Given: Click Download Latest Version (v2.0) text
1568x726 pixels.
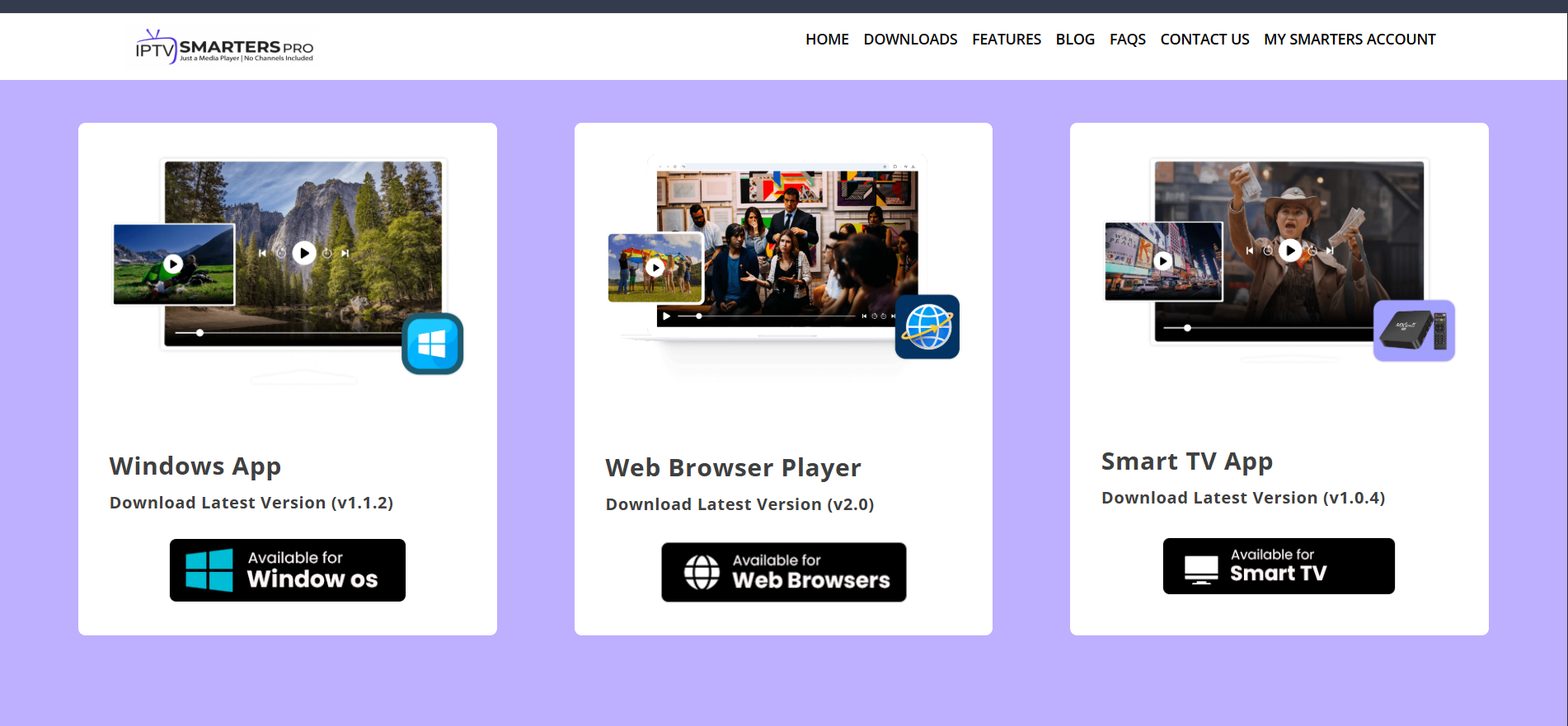Looking at the screenshot, I should tap(739, 504).
